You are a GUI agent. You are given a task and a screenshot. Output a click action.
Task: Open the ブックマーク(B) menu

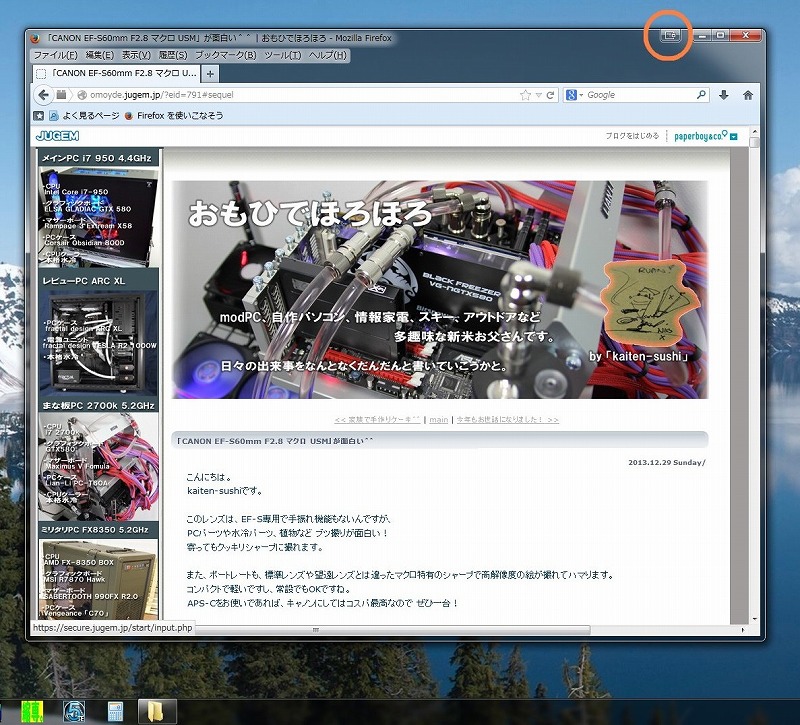(x=226, y=55)
